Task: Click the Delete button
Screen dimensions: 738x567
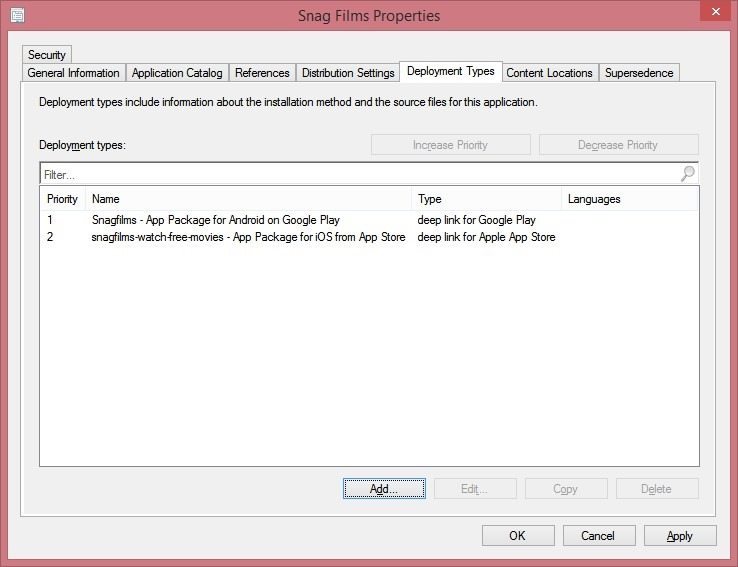Action: tap(657, 488)
